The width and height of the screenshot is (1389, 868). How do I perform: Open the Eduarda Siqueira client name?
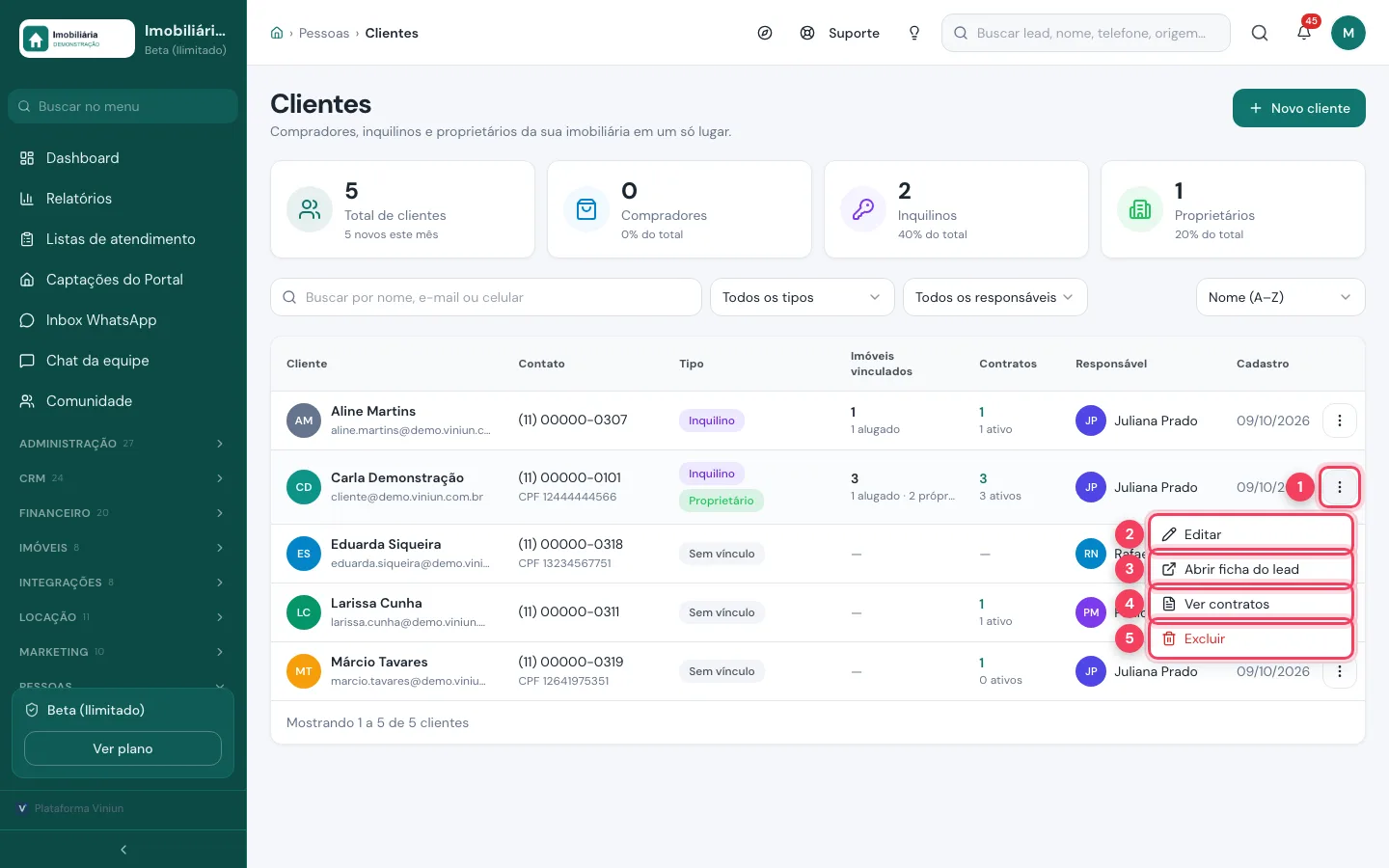click(x=386, y=545)
